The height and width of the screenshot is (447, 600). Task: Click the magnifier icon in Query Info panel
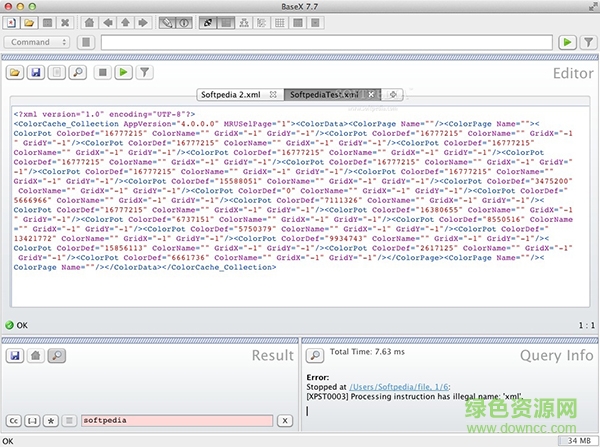click(313, 355)
